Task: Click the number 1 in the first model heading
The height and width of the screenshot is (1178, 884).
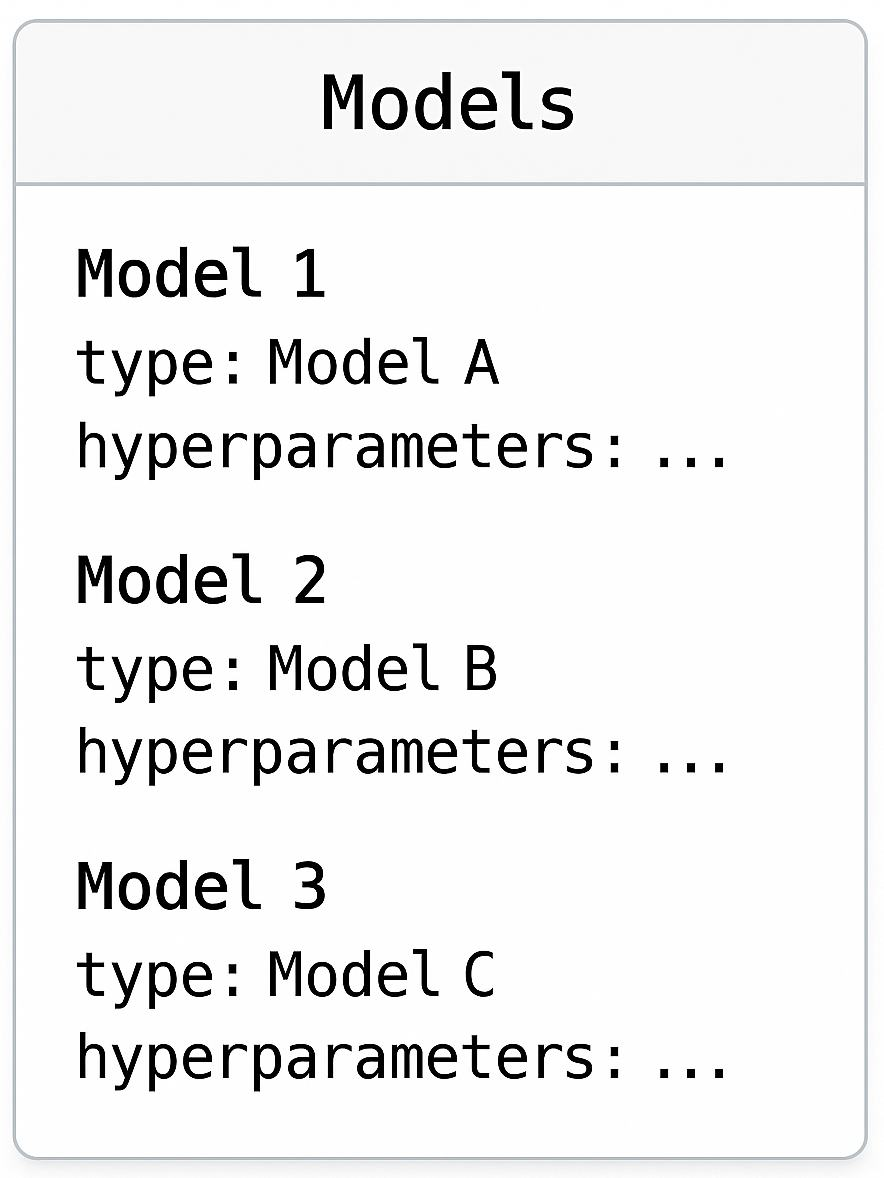Action: (309, 274)
